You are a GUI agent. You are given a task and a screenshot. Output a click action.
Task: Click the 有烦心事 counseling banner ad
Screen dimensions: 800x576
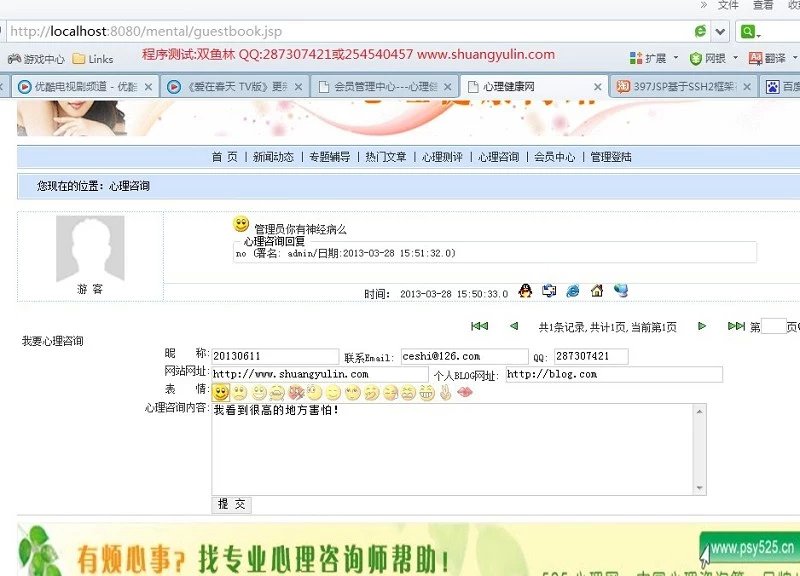point(408,549)
